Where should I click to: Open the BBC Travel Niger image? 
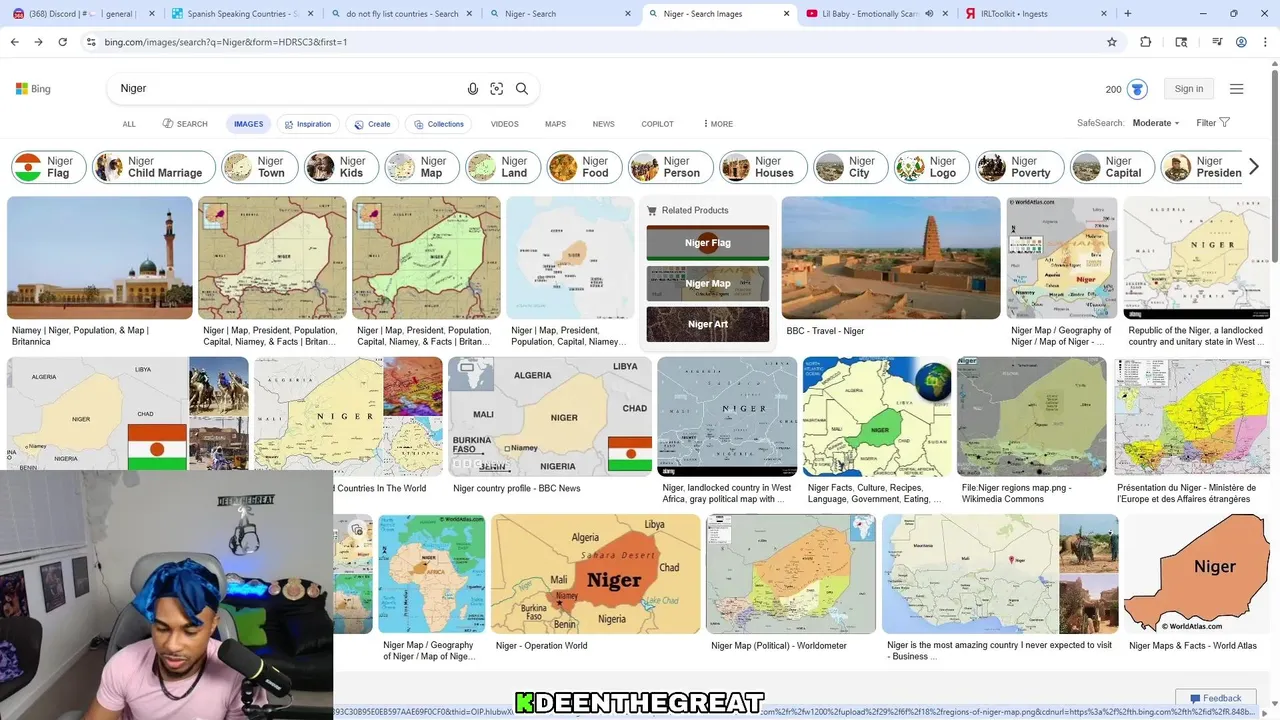coord(891,258)
